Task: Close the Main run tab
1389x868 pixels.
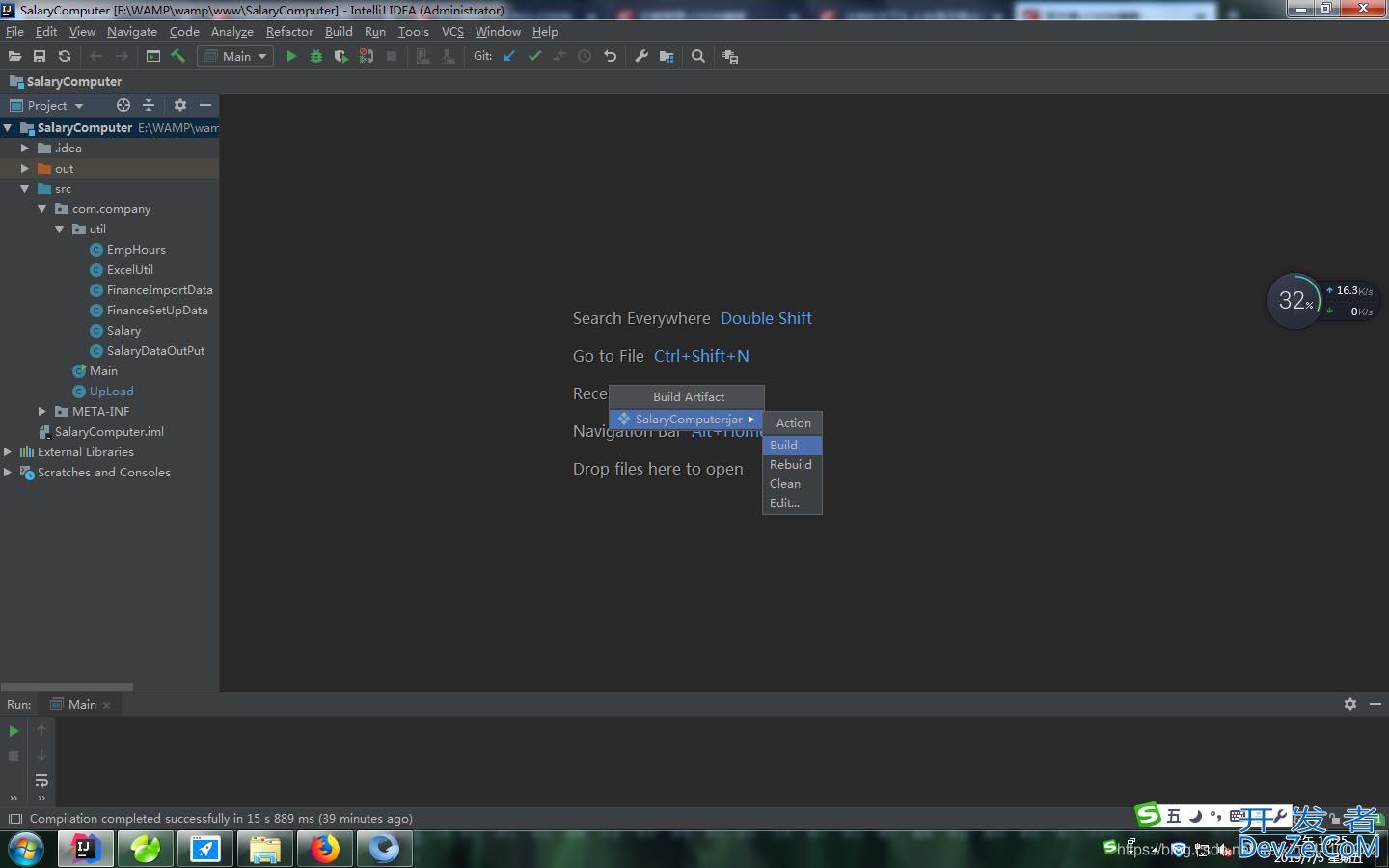Action: point(106,705)
